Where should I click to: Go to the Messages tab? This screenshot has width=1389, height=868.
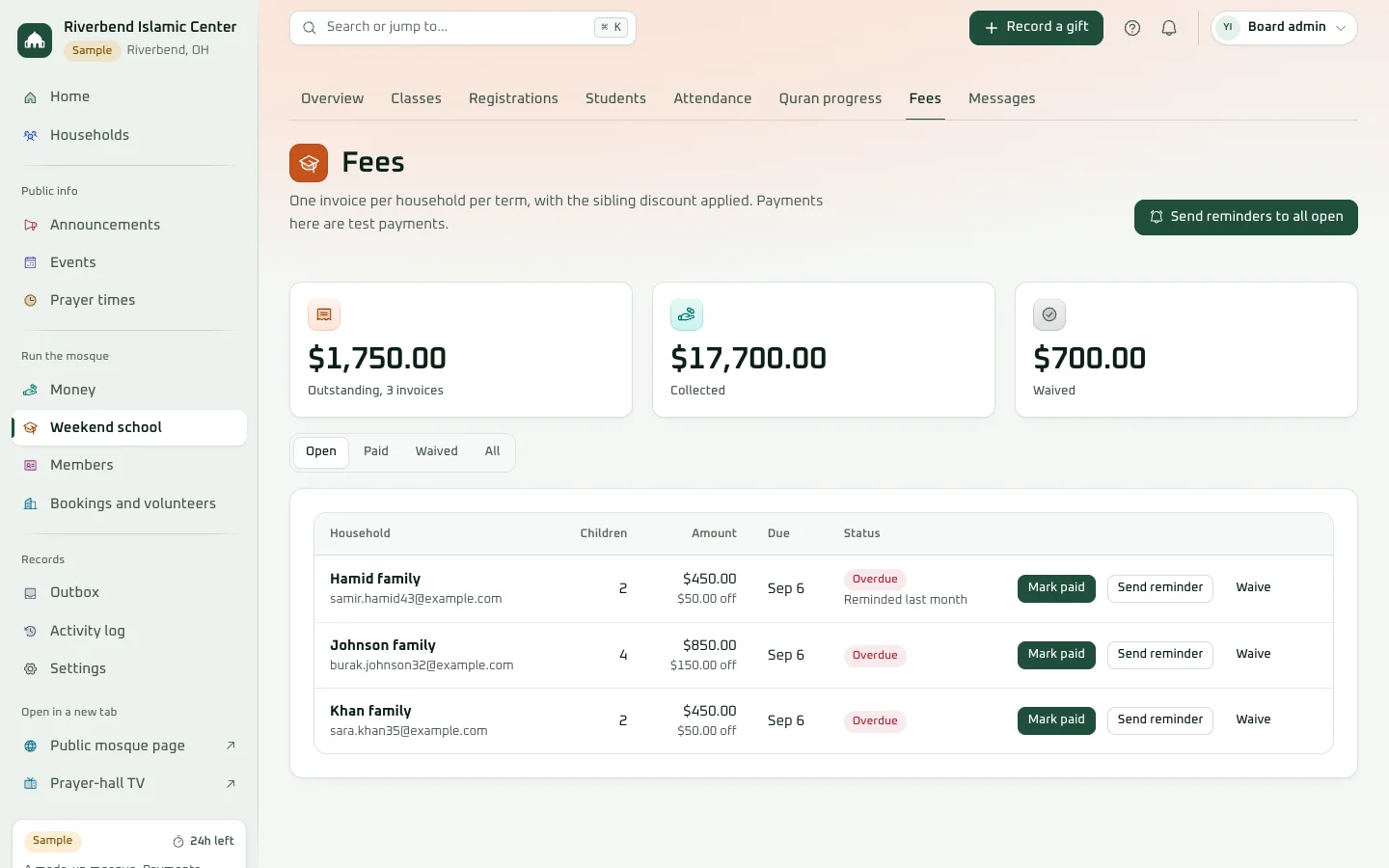click(x=1002, y=98)
